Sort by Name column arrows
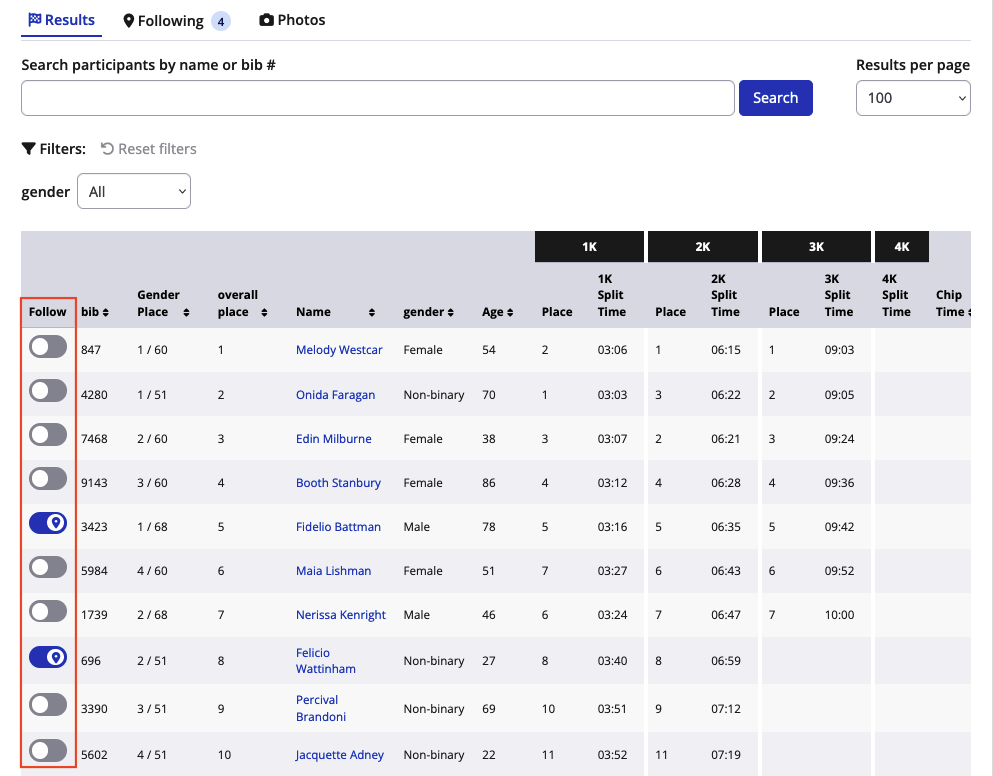Viewport: 993px width, 776px height. [372, 313]
